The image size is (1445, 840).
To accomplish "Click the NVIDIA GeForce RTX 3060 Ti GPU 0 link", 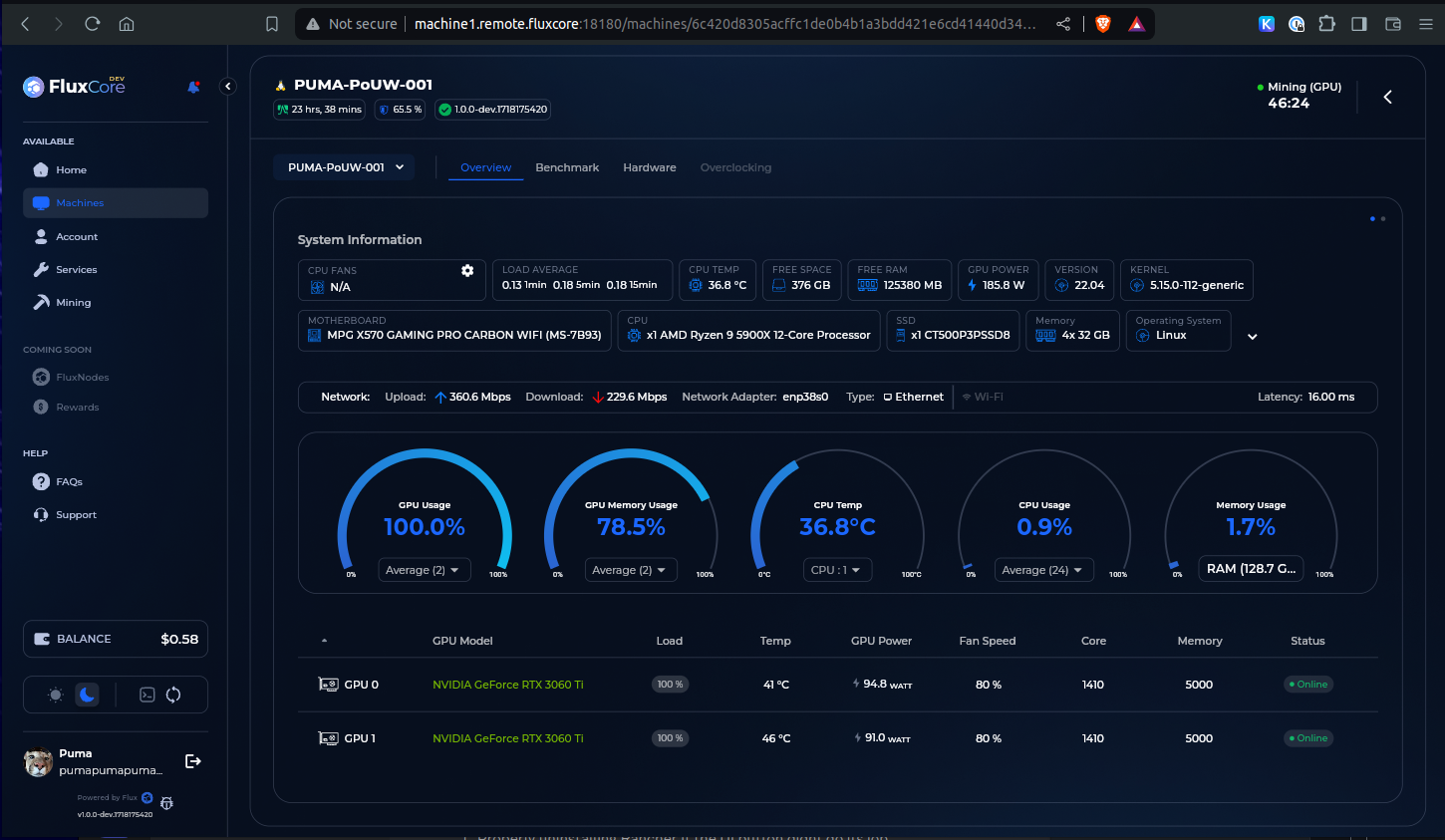I will pyautogui.click(x=507, y=685).
